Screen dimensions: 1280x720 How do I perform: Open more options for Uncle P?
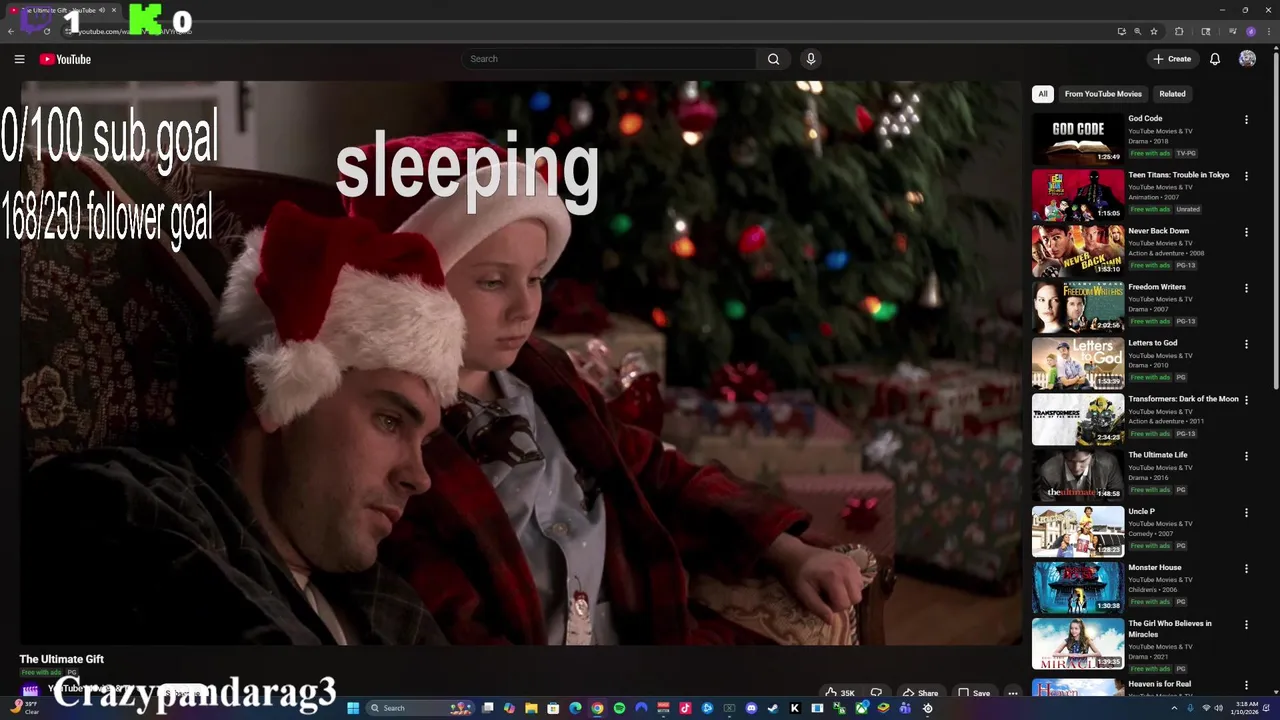[x=1246, y=512]
